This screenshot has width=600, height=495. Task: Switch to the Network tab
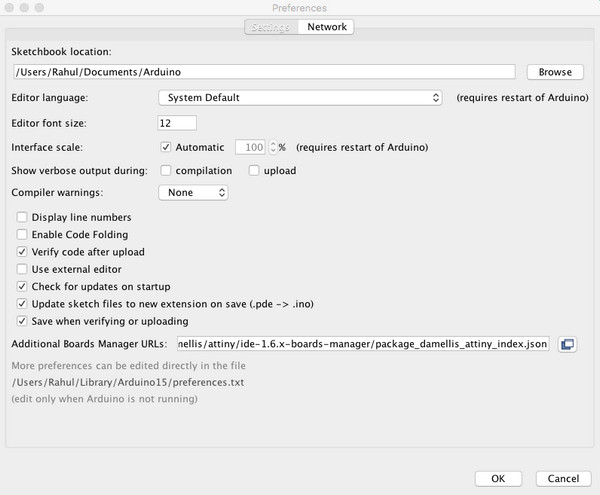tap(326, 27)
